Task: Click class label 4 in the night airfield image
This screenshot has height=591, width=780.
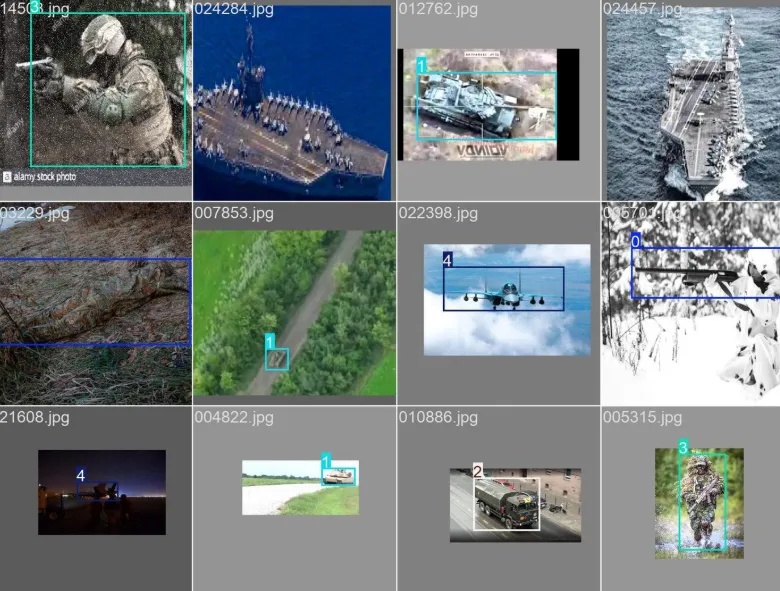Action: [81, 475]
